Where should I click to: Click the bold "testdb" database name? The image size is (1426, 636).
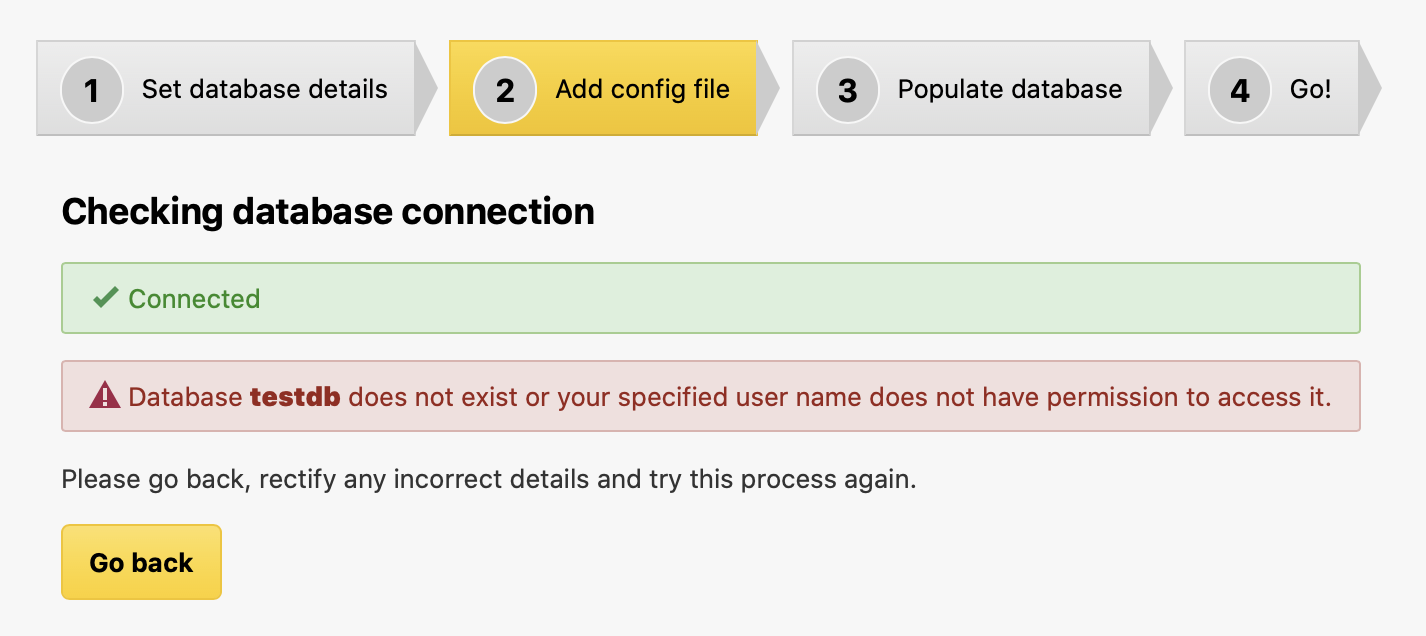pyautogui.click(x=295, y=397)
